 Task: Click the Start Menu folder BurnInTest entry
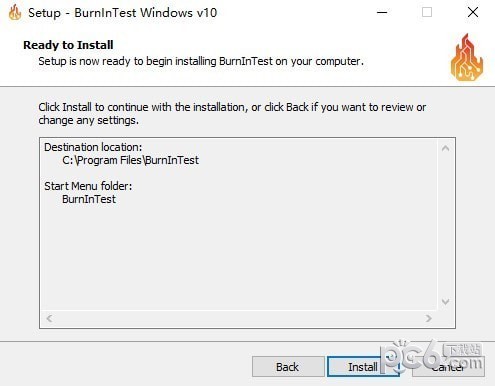tap(89, 199)
